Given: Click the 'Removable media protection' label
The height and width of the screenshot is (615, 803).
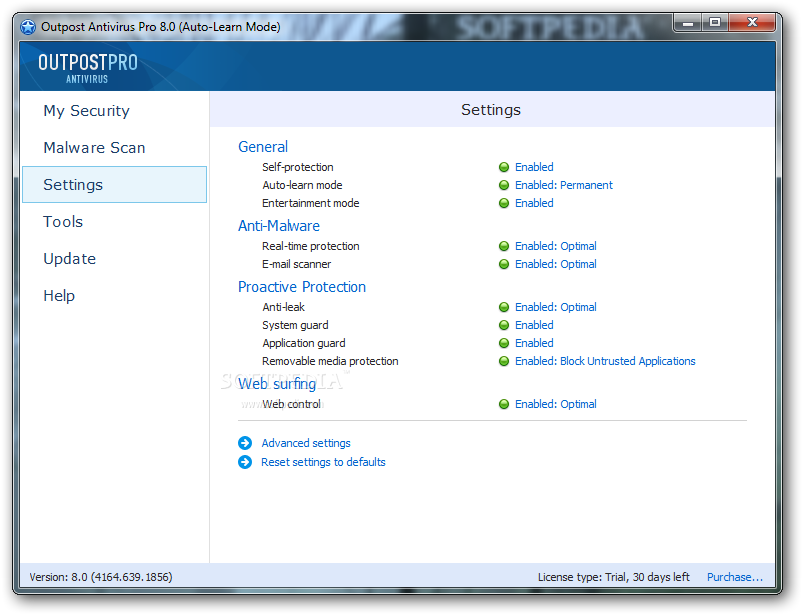Looking at the screenshot, I should pos(330,361).
